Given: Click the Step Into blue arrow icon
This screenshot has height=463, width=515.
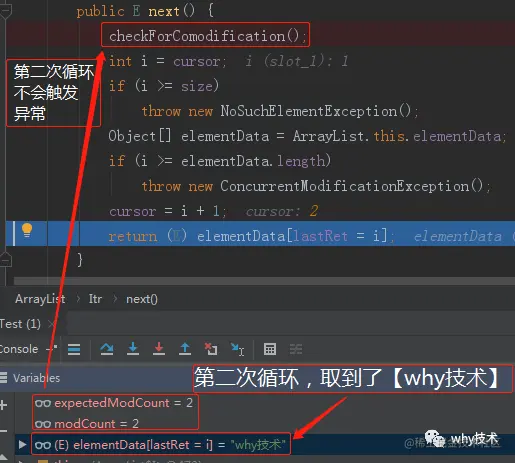Looking at the screenshot, I should (x=133, y=349).
